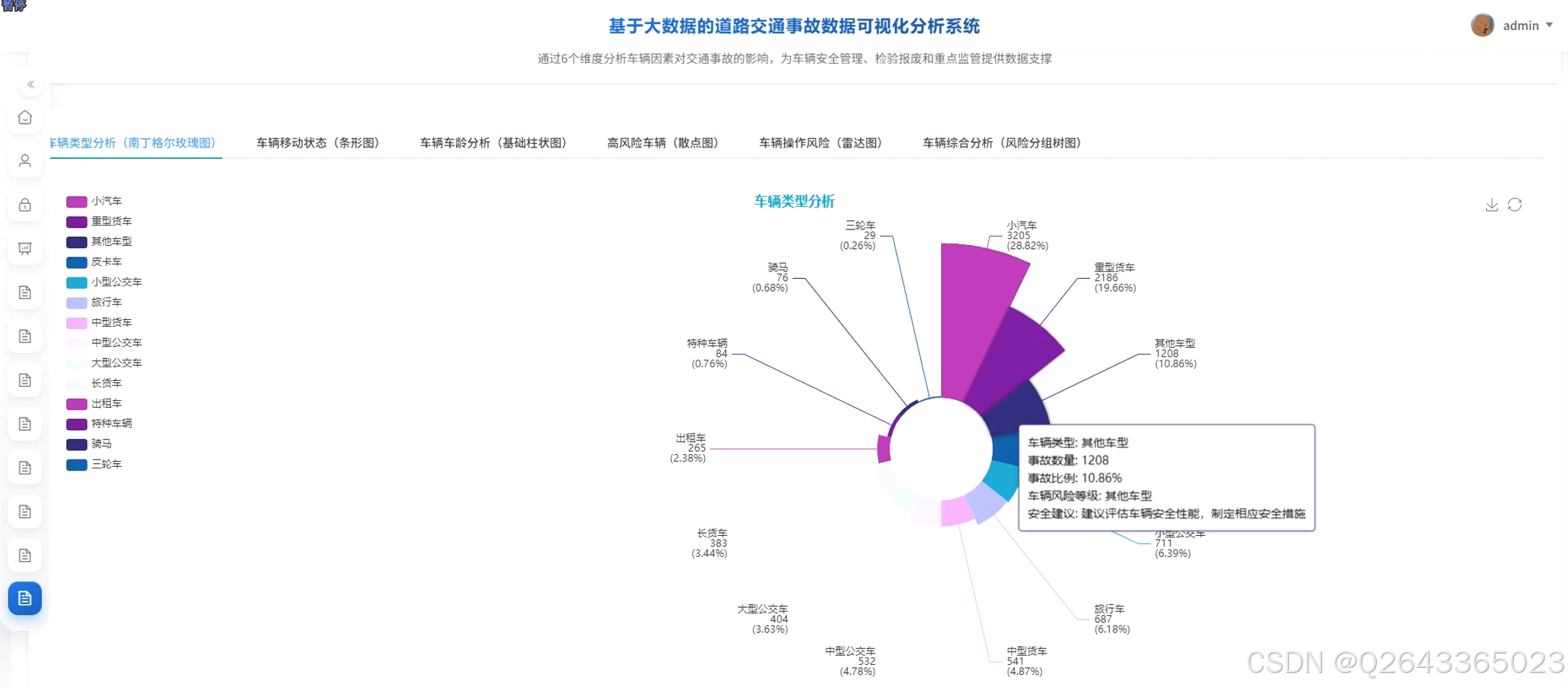Click the chart download export icon
1568x688 pixels.
[x=1491, y=205]
